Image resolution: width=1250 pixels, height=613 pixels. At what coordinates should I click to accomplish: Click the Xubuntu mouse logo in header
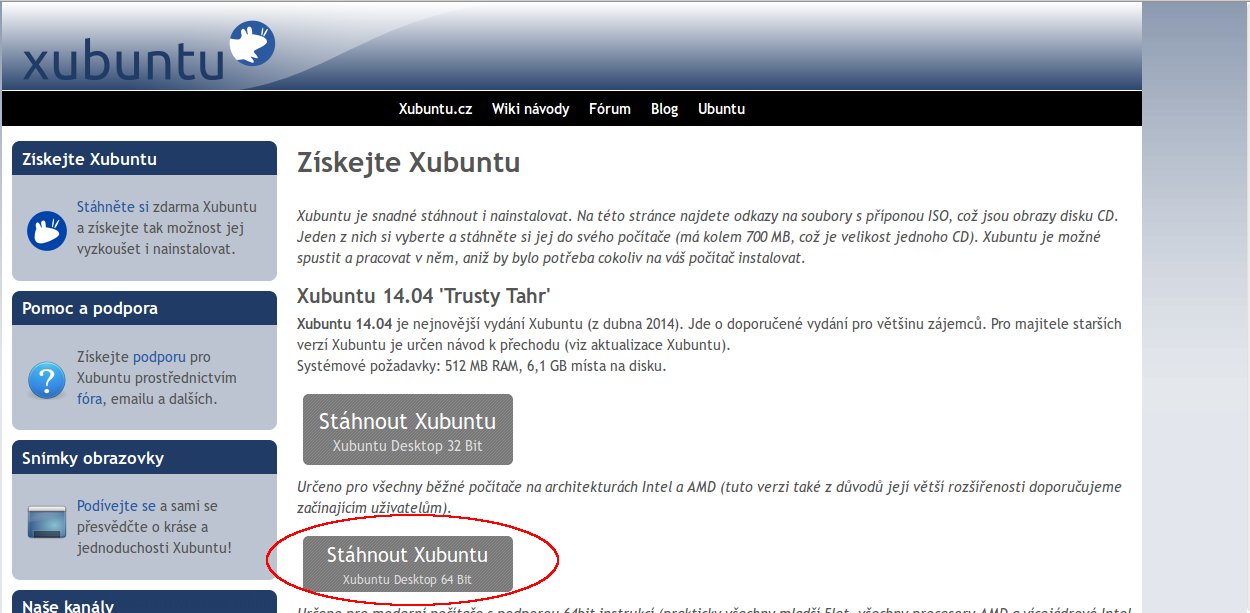[252, 45]
